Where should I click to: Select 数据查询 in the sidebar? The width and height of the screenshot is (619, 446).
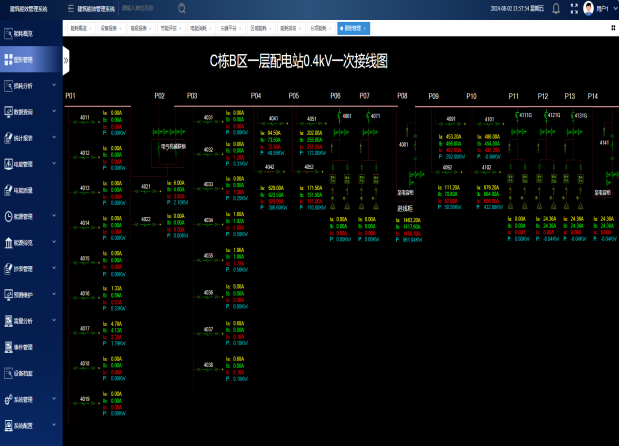[x=24, y=112]
